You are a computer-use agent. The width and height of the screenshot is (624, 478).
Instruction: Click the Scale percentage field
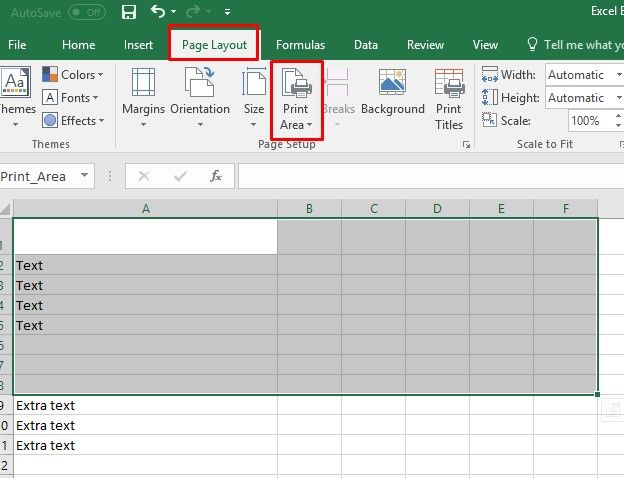pyautogui.click(x=584, y=121)
